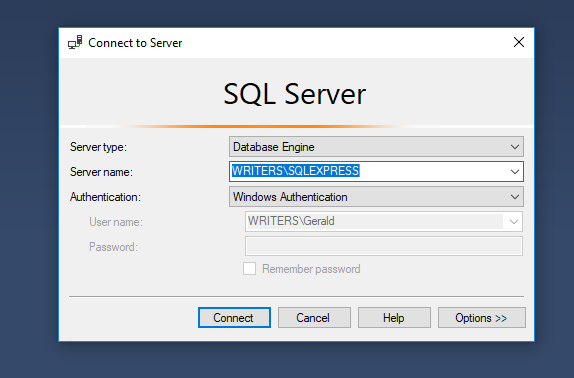Click the Connect button
This screenshot has height=378, width=574.
pos(234,318)
